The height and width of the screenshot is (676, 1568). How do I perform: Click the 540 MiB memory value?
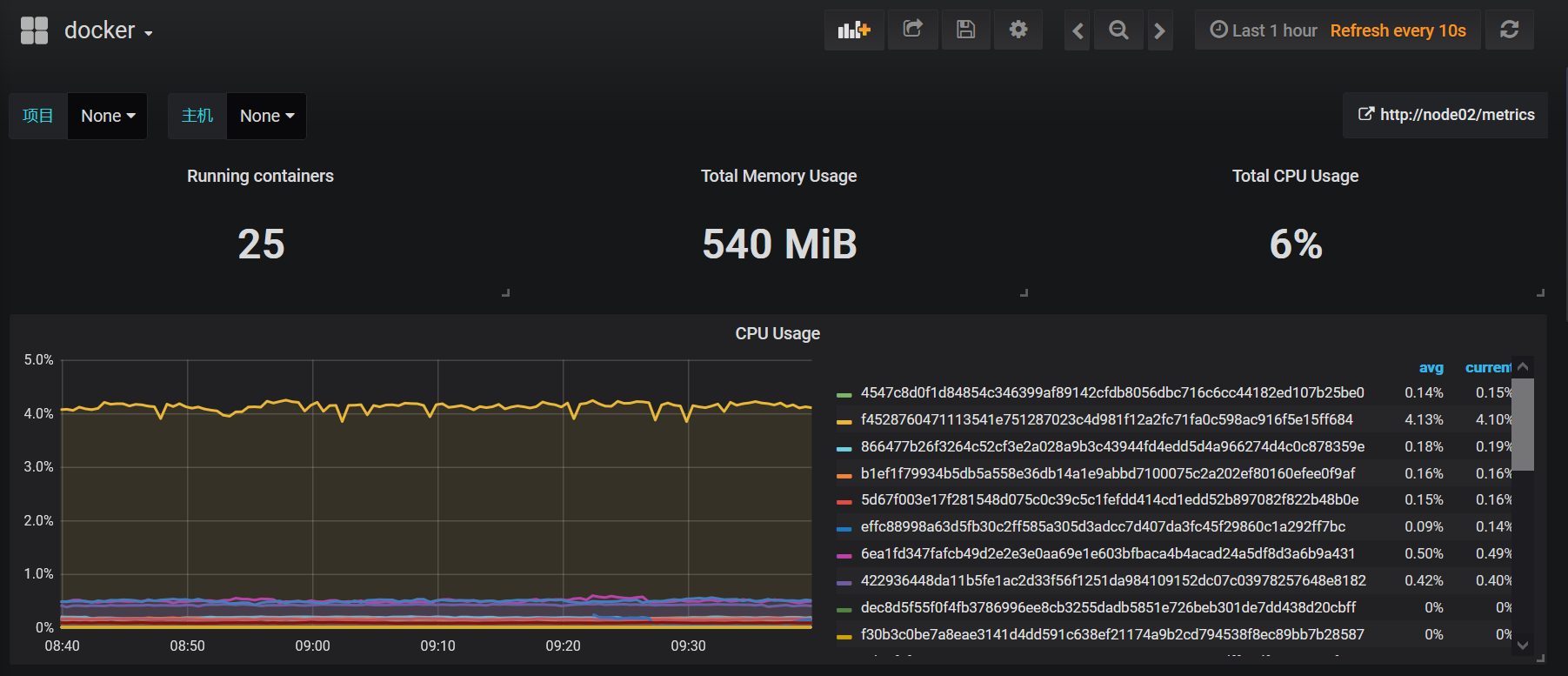pos(779,244)
